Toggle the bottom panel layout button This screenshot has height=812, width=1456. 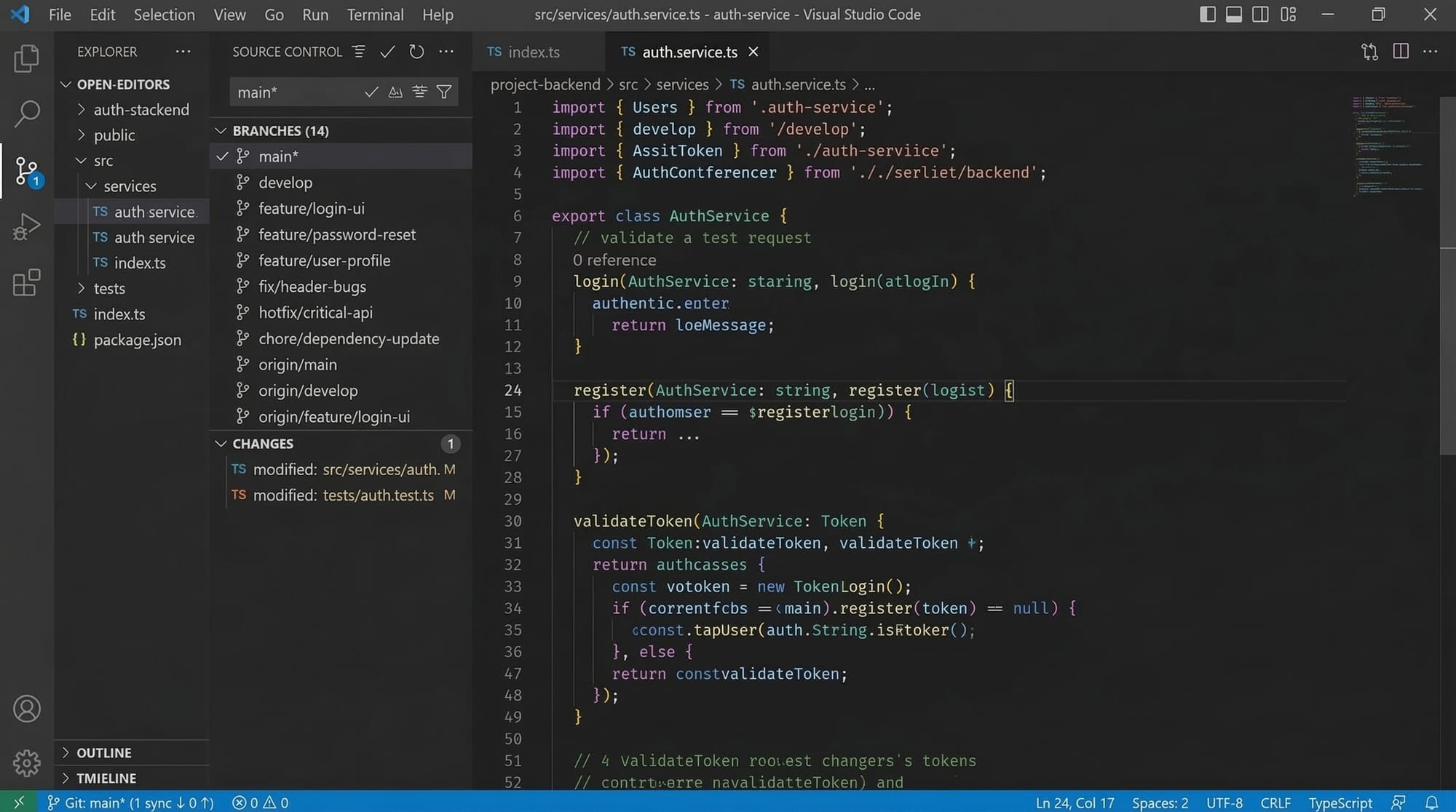pos(1234,15)
